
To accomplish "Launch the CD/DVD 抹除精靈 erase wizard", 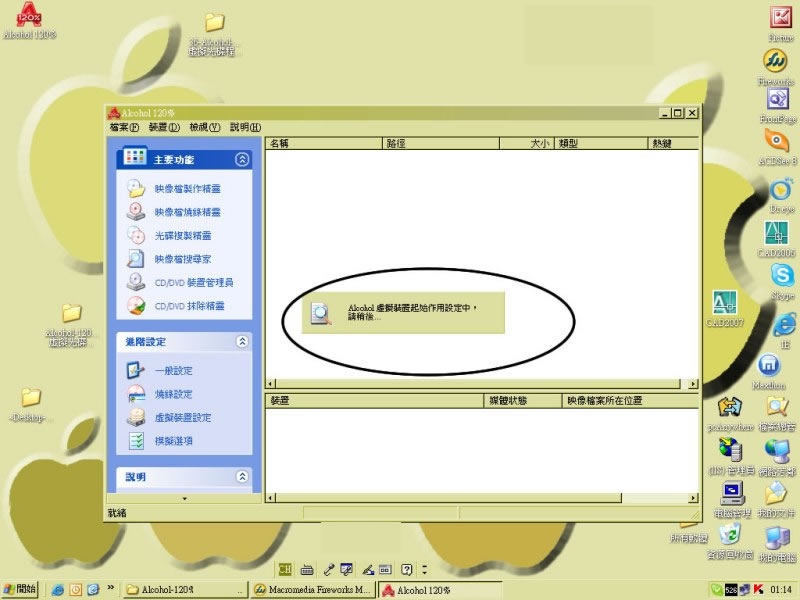I will pyautogui.click(x=176, y=306).
